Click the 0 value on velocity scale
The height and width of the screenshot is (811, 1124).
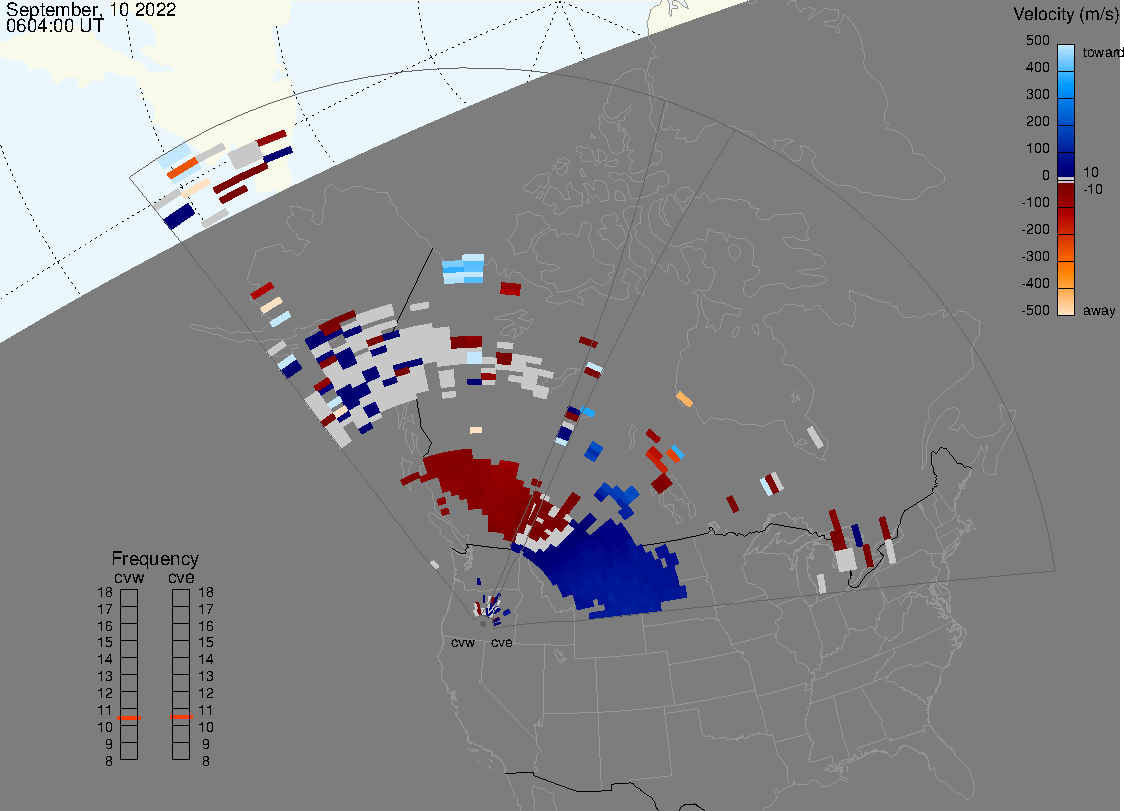tap(1046, 175)
